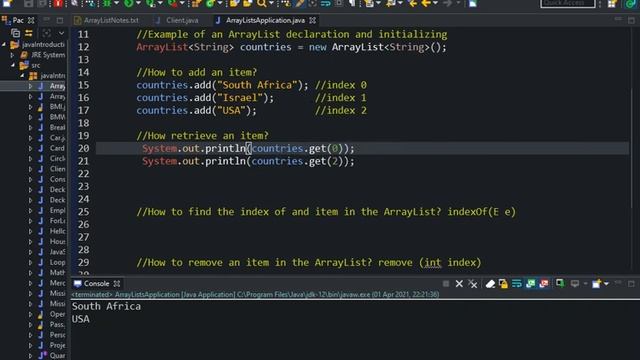Image resolution: width=640 pixels, height=360 pixels.
Task: Close the ArrayListsApplication.java tab
Action: pos(313,20)
